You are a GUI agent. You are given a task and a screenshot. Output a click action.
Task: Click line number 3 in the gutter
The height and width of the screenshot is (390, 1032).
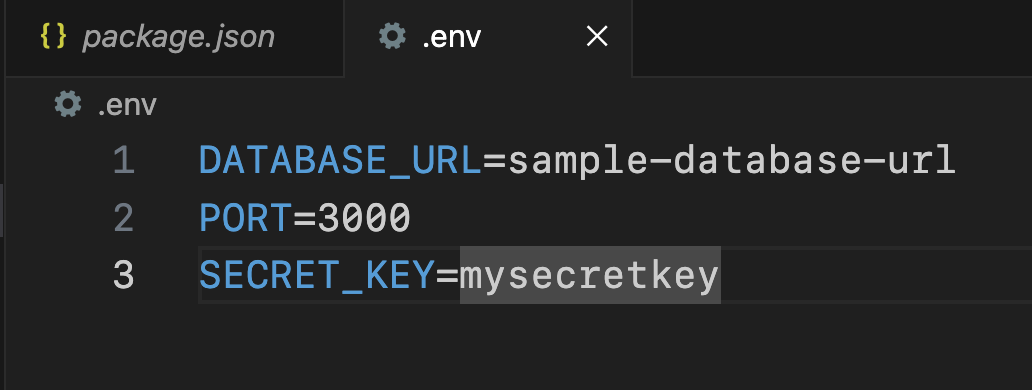[x=124, y=275]
